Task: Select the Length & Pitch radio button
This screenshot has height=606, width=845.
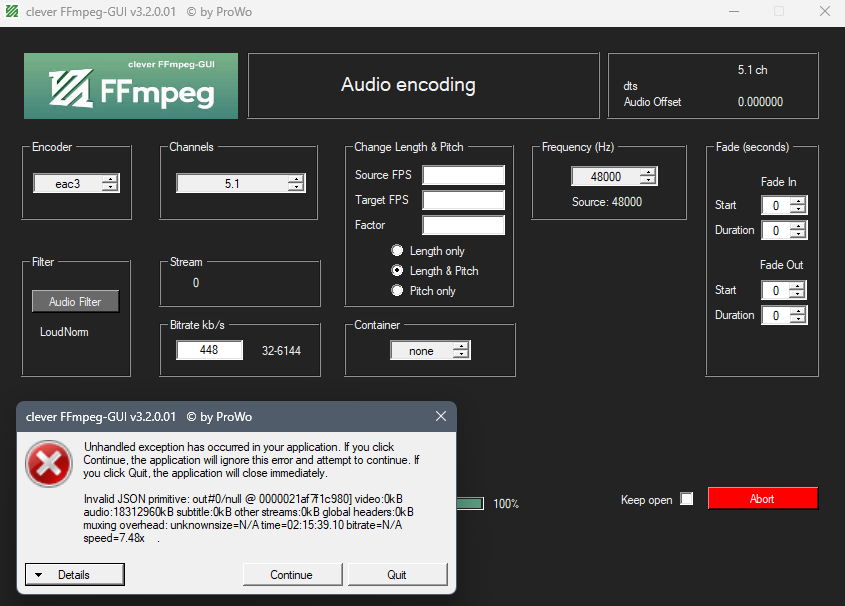Action: pos(397,270)
